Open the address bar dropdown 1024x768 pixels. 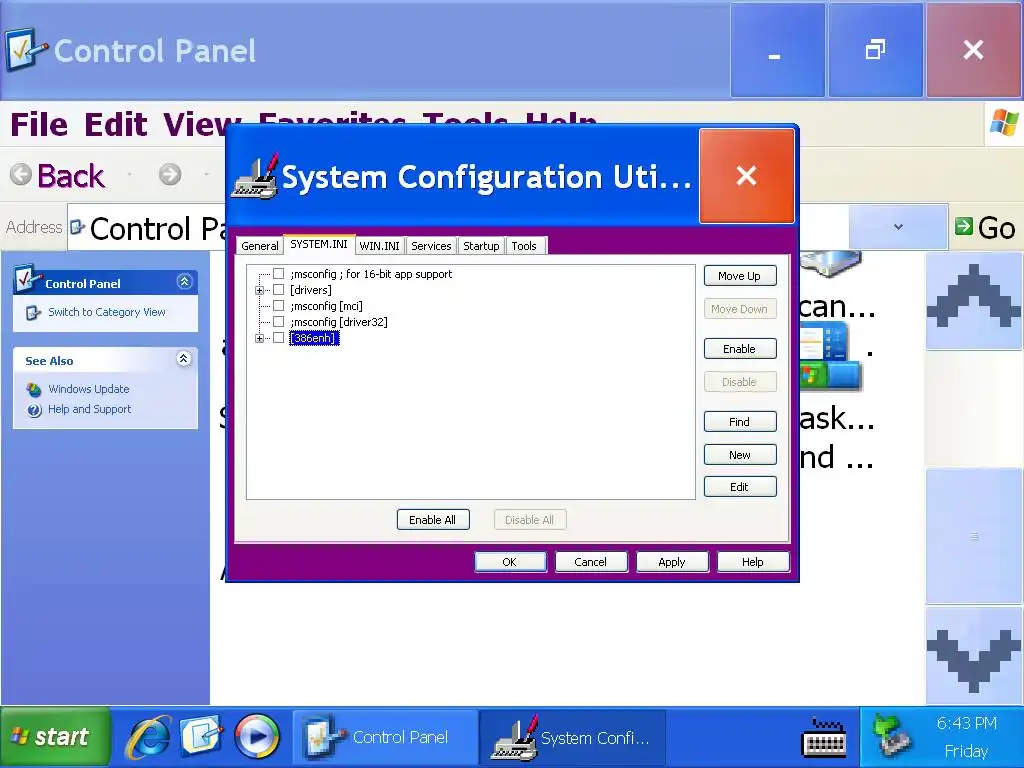[x=898, y=227]
